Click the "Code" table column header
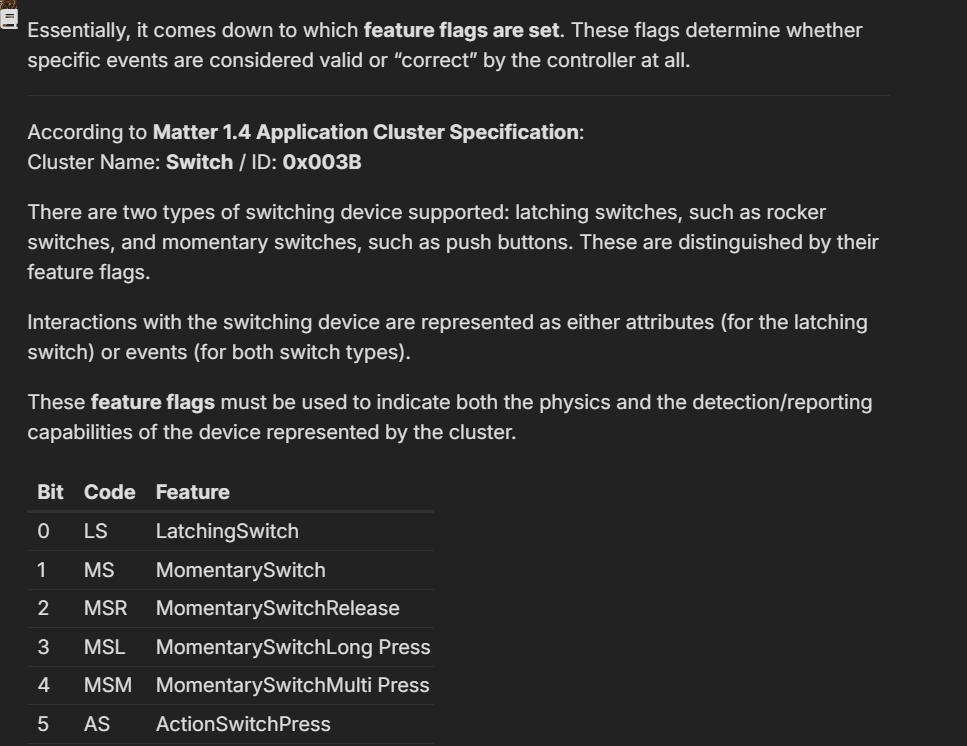 pos(109,492)
